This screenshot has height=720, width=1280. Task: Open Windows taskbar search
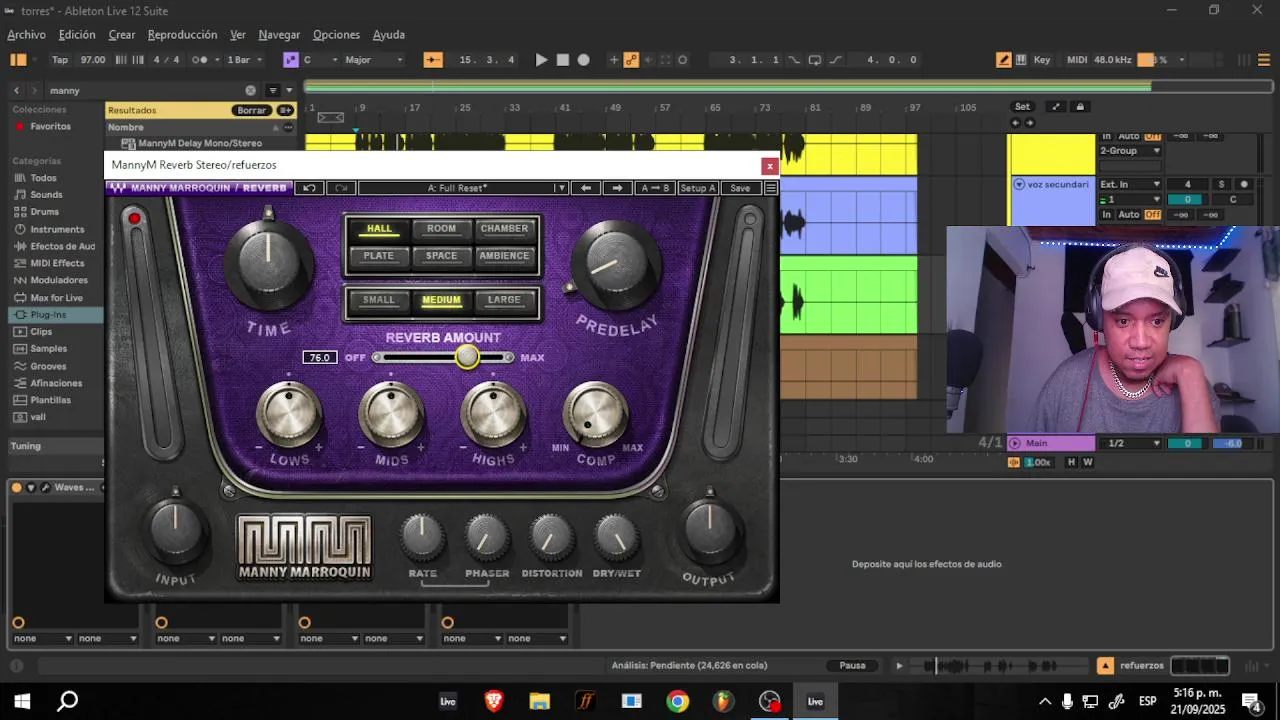tap(67, 701)
